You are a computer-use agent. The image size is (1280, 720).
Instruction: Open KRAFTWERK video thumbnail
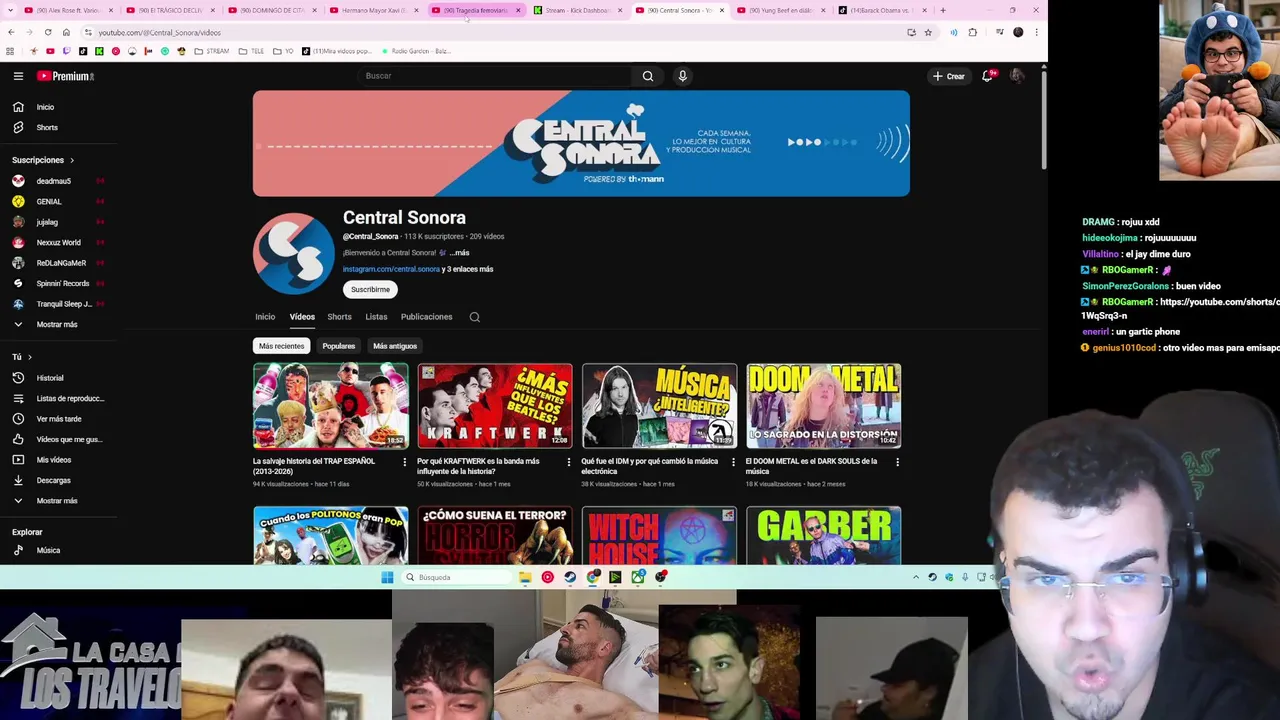click(x=495, y=406)
